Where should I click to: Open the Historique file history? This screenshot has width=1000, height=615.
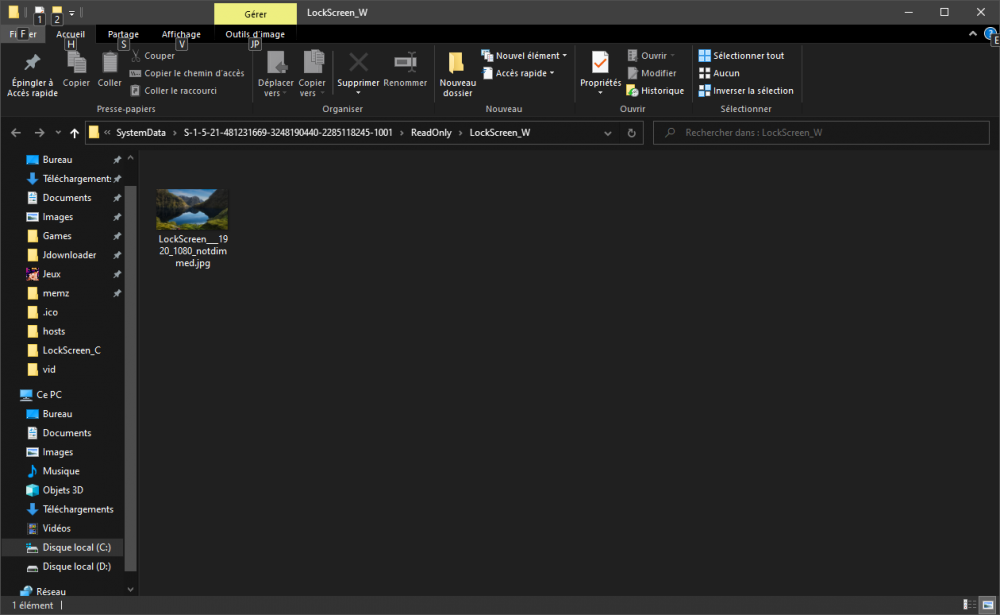655,91
